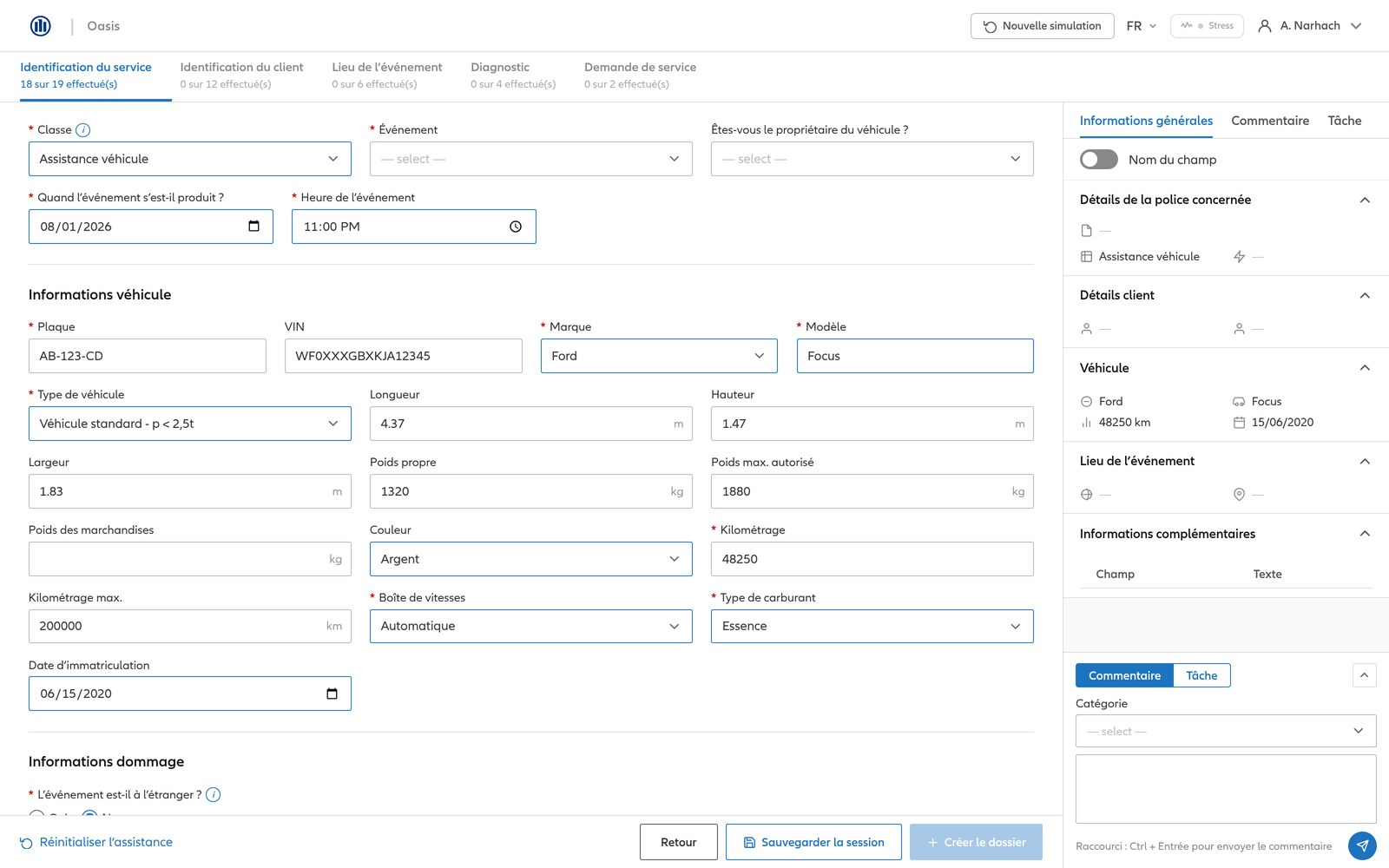Click the Retour button
The image size is (1389, 868).
coord(679,842)
